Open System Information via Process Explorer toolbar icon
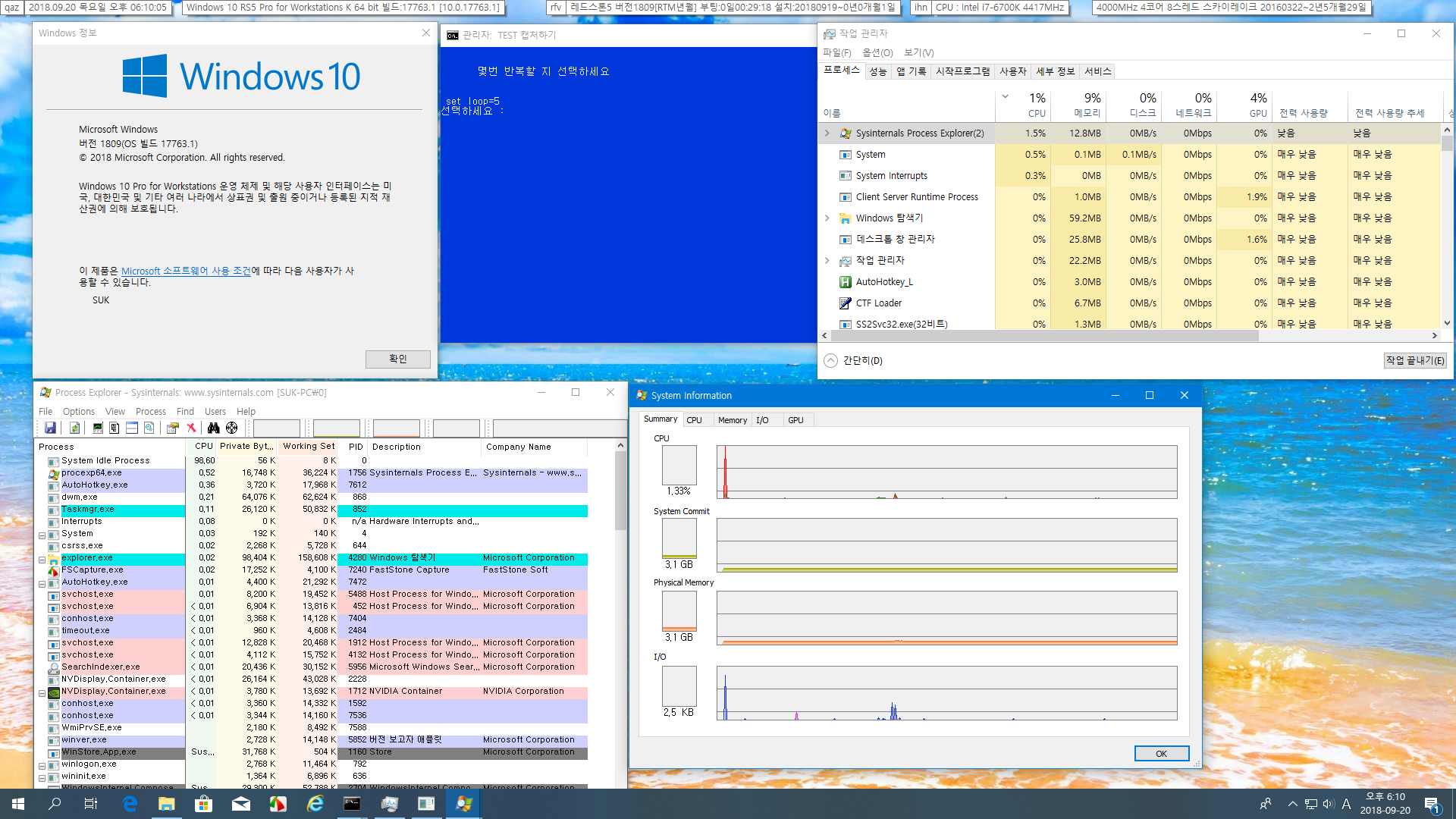Viewport: 1456px width, 819px height. 98,428
